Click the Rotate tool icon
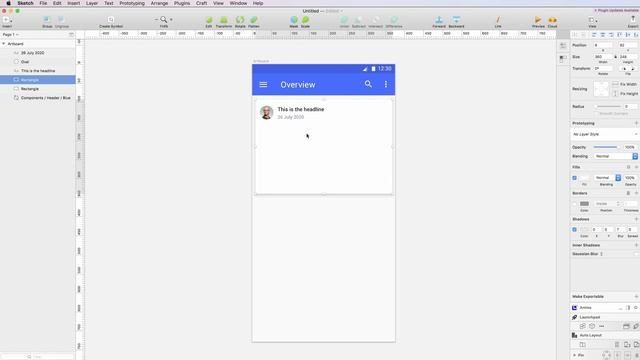Image resolution: width=640 pixels, height=360 pixels. pyautogui.click(x=240, y=20)
